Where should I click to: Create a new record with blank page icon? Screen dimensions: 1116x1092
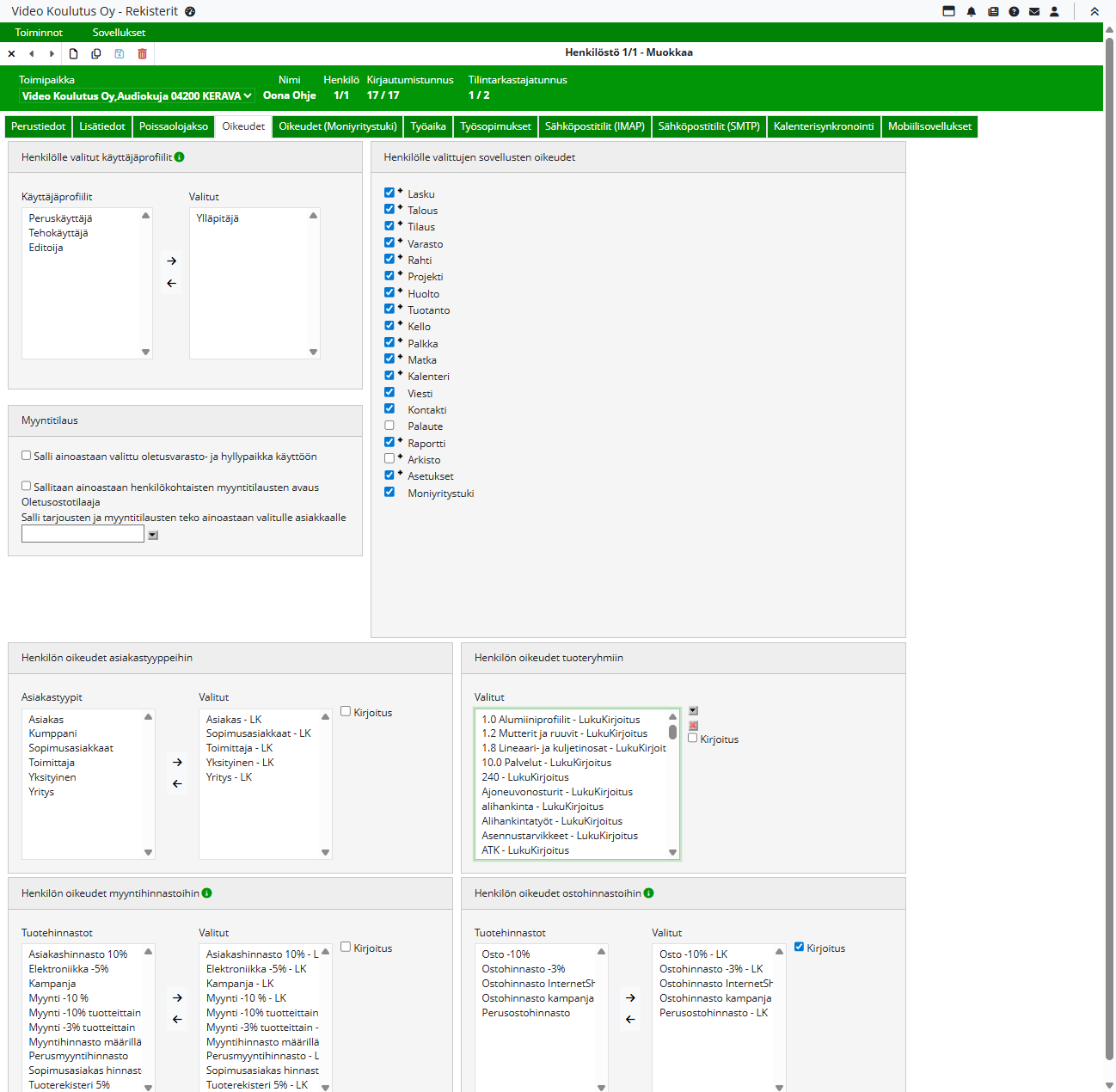click(74, 53)
